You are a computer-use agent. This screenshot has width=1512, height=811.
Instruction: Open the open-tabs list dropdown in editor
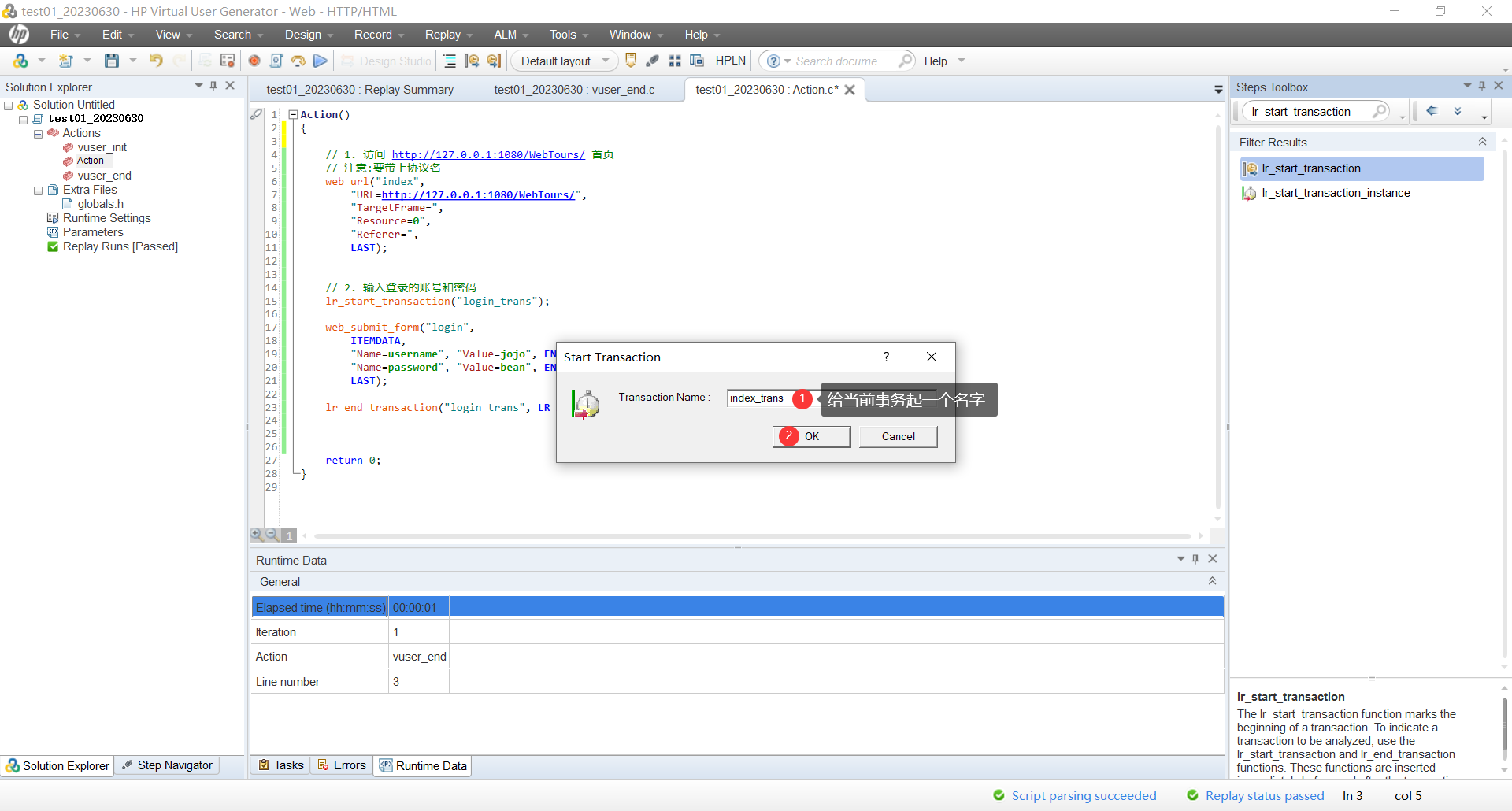1218,90
